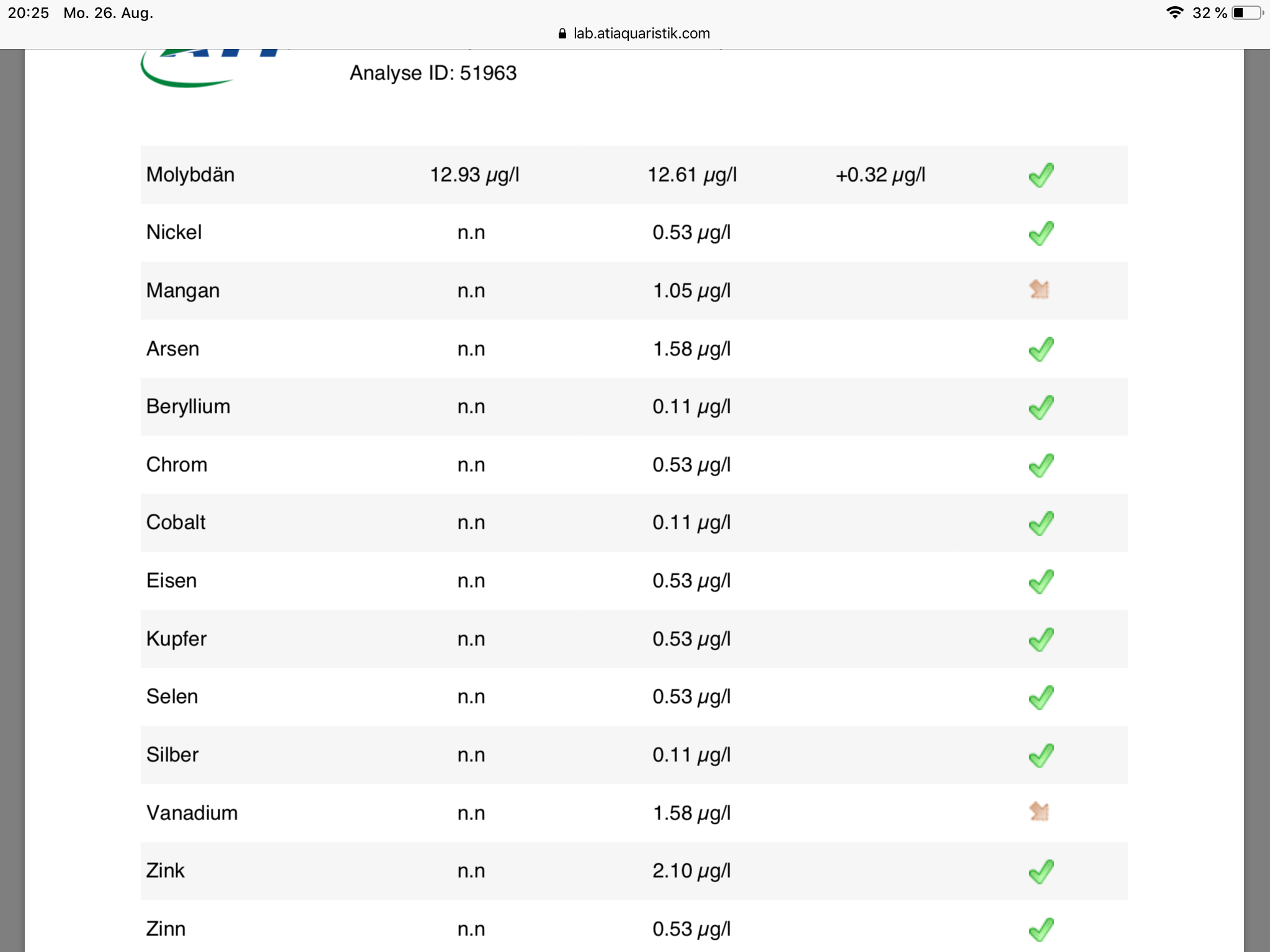Viewport: 1270px width, 952px height.
Task: Tap the Analyse ID: 51963 heading
Action: [433, 73]
